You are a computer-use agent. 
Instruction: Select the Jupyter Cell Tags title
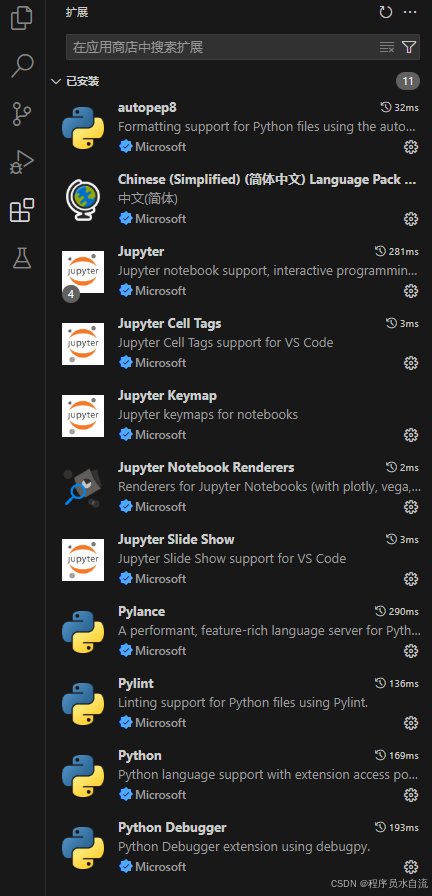point(169,323)
